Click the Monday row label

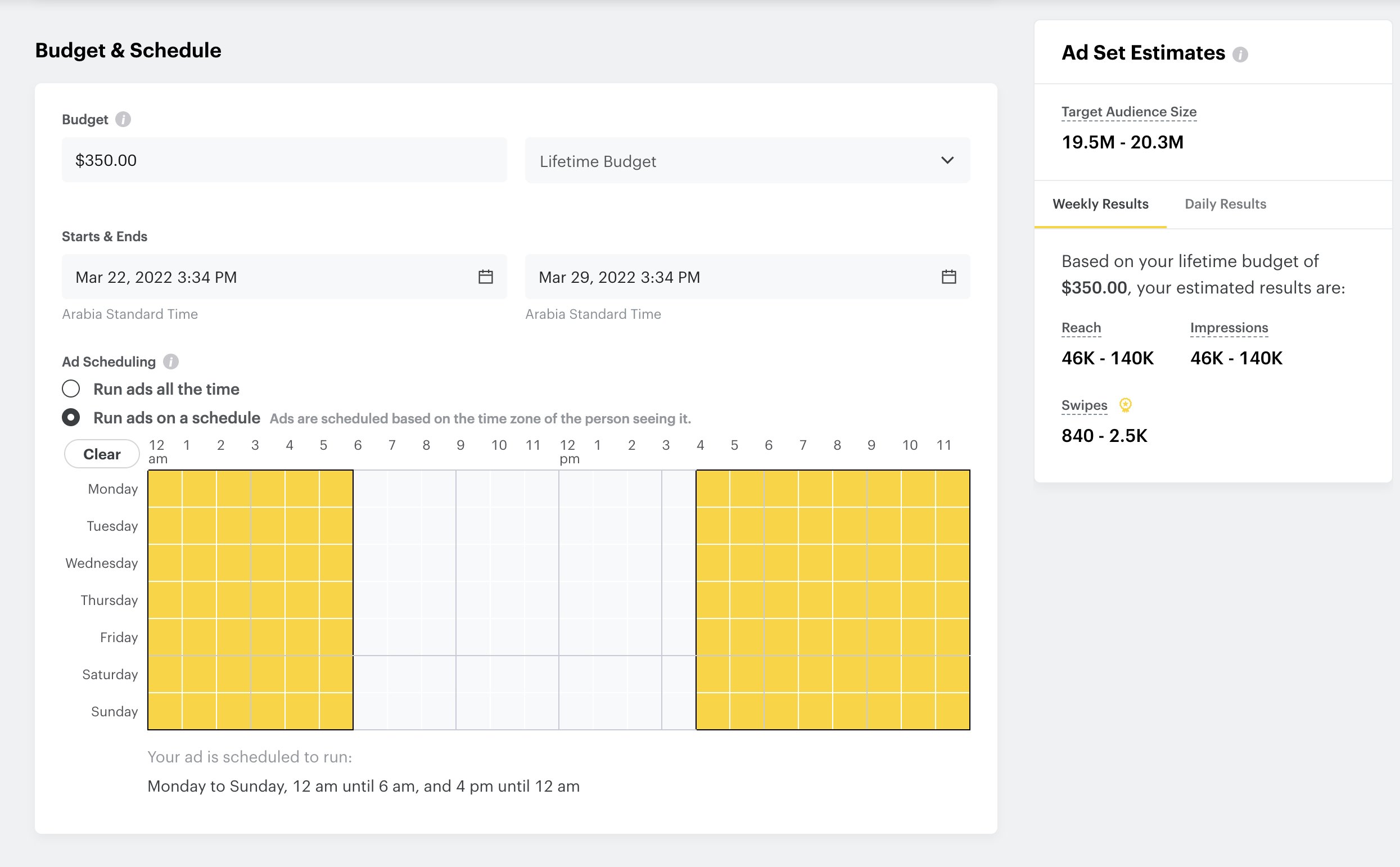point(112,489)
